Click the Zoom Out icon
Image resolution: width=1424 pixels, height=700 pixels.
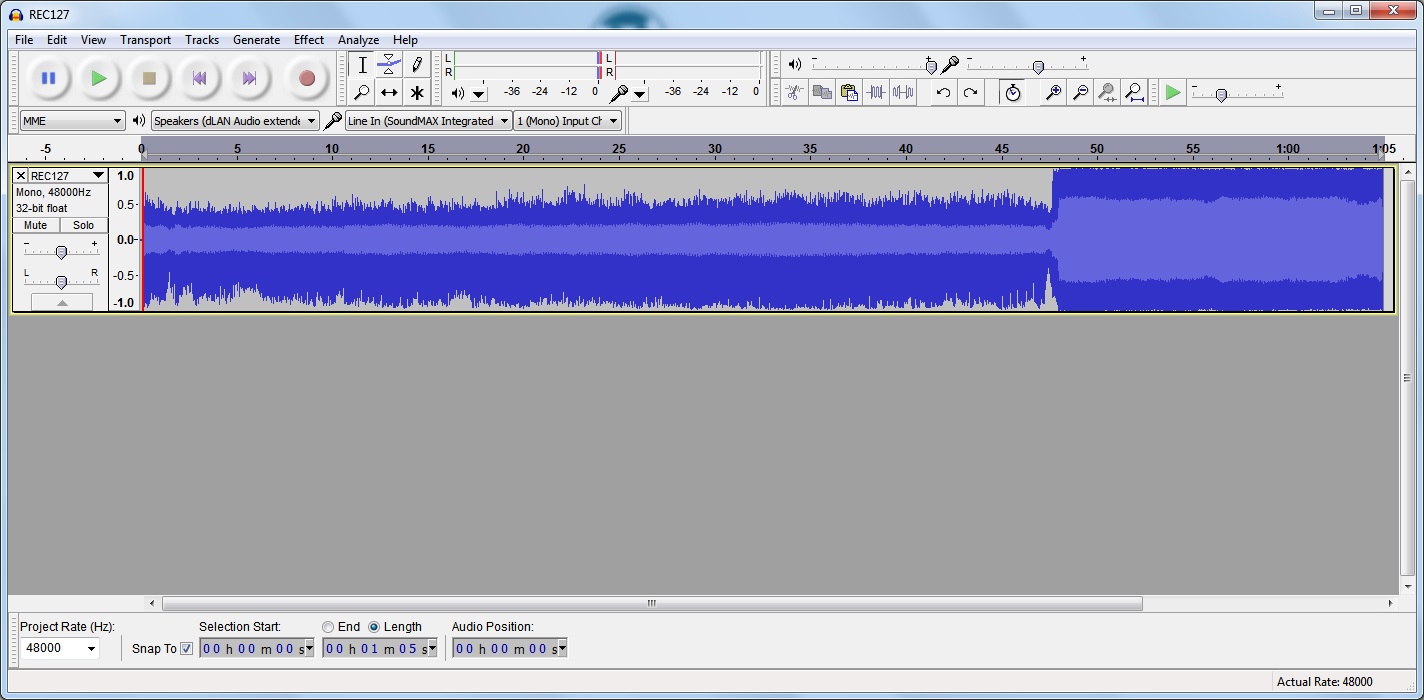(x=1080, y=92)
